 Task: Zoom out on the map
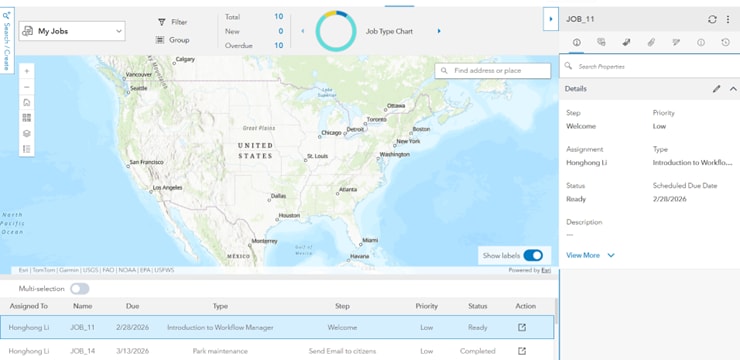(26, 87)
